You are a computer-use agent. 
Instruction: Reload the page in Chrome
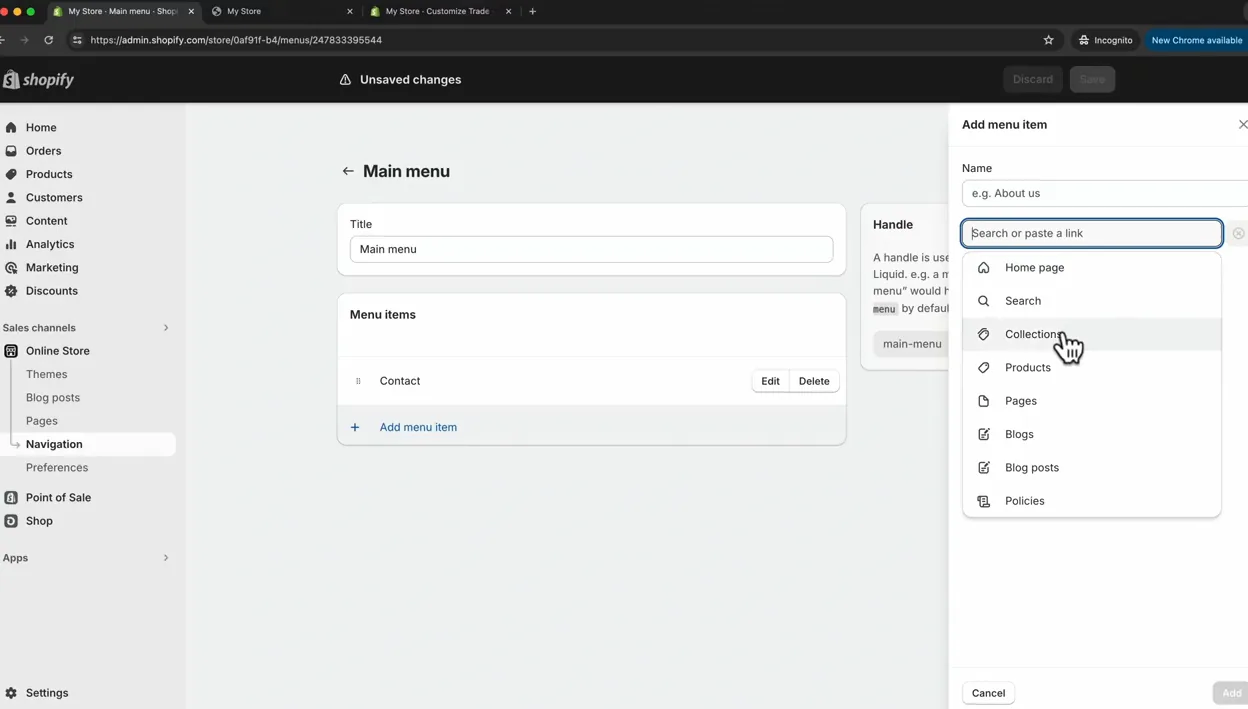(48, 40)
